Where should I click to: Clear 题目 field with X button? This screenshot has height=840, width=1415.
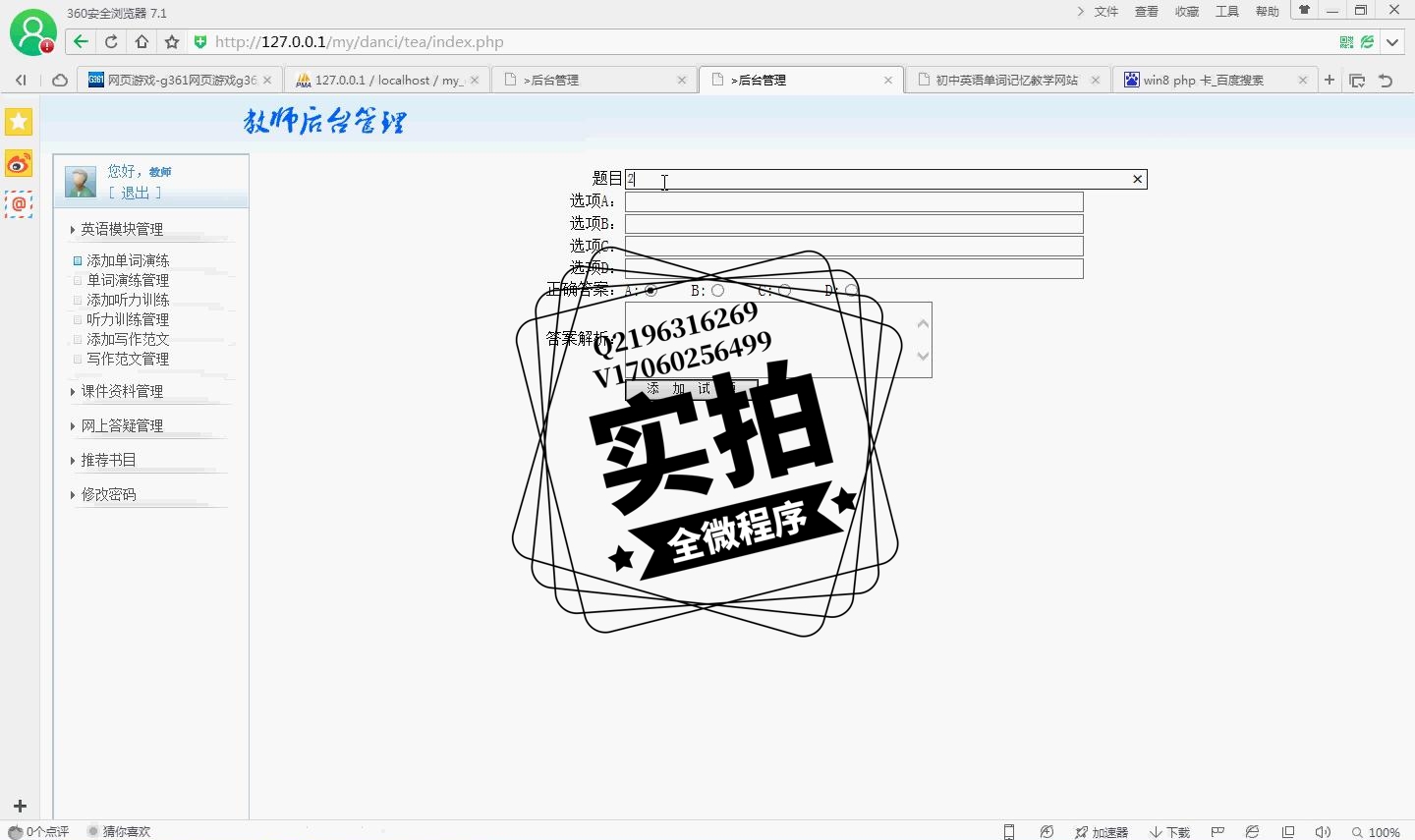coord(1137,179)
